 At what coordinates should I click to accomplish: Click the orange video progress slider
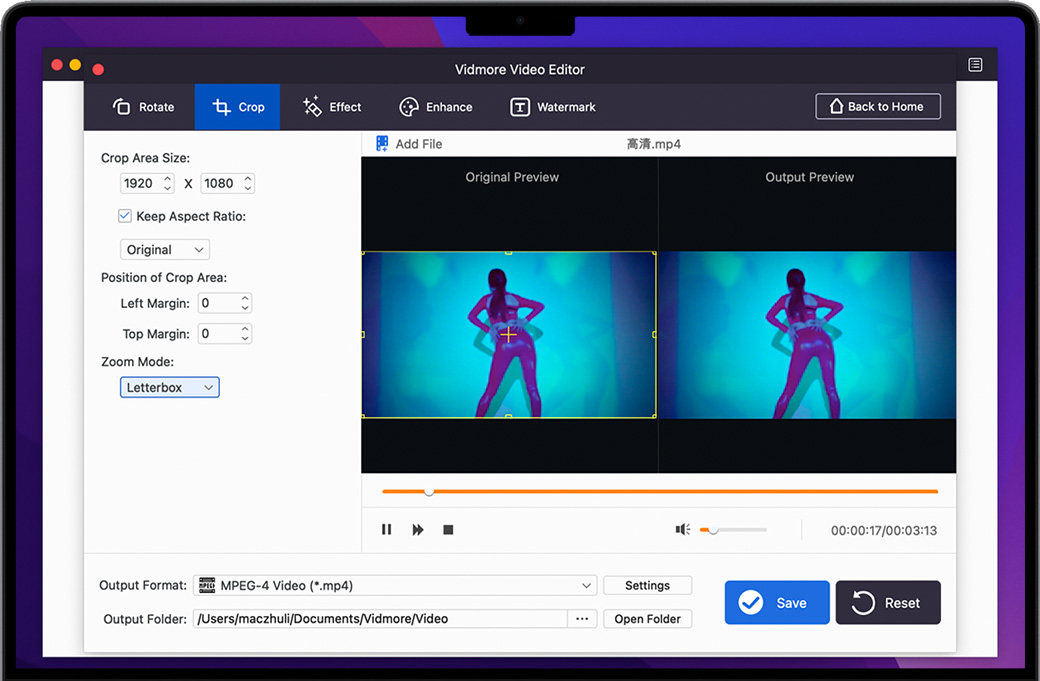[x=660, y=492]
